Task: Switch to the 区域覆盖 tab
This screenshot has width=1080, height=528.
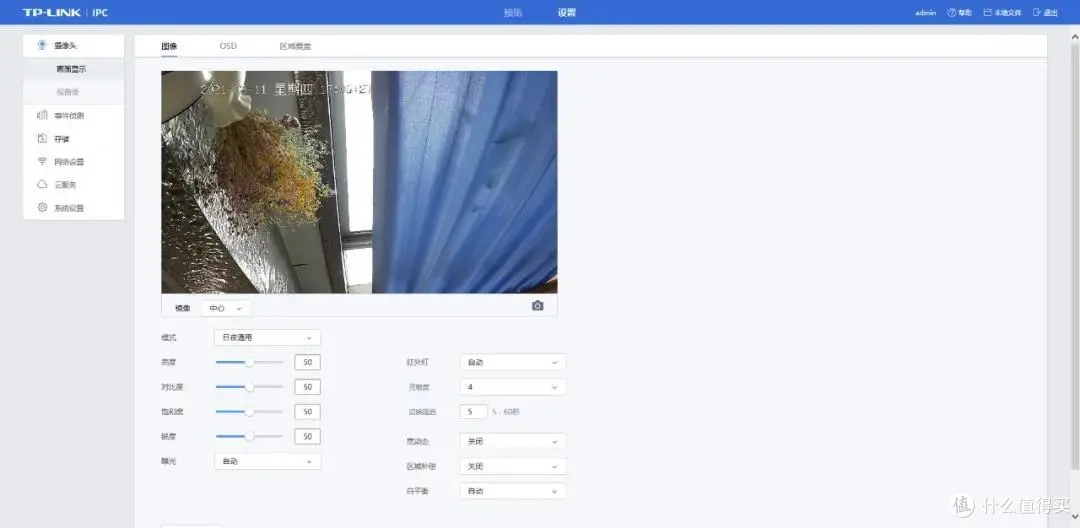Action: click(295, 46)
